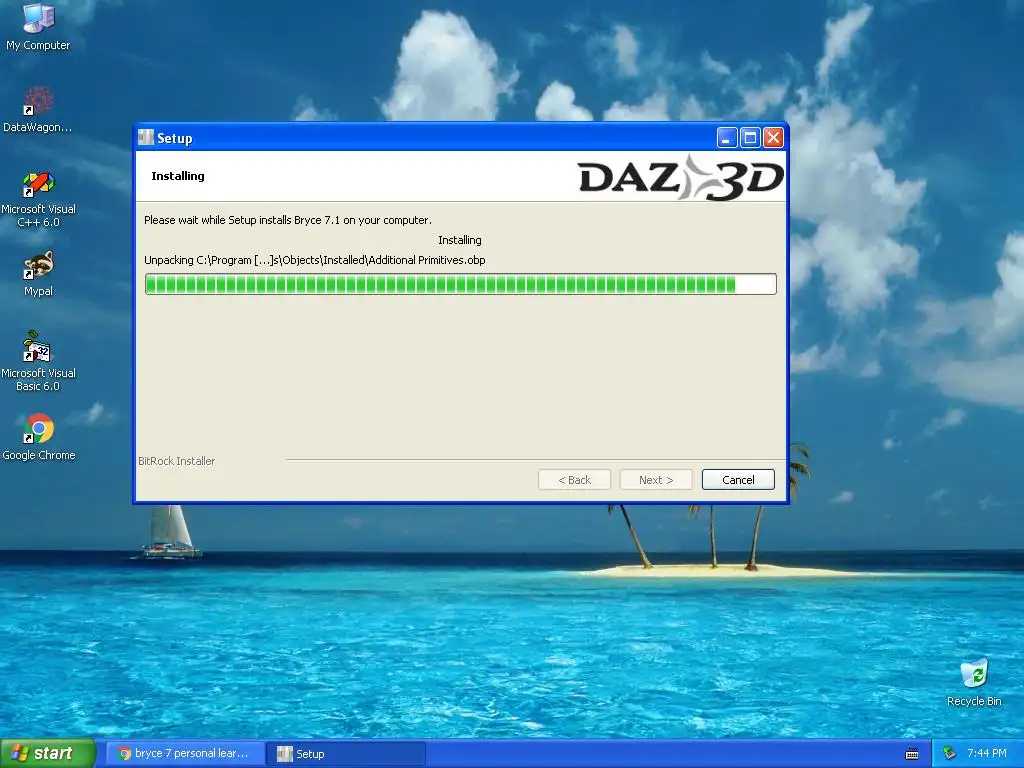Open the Recycle Bin

974,682
